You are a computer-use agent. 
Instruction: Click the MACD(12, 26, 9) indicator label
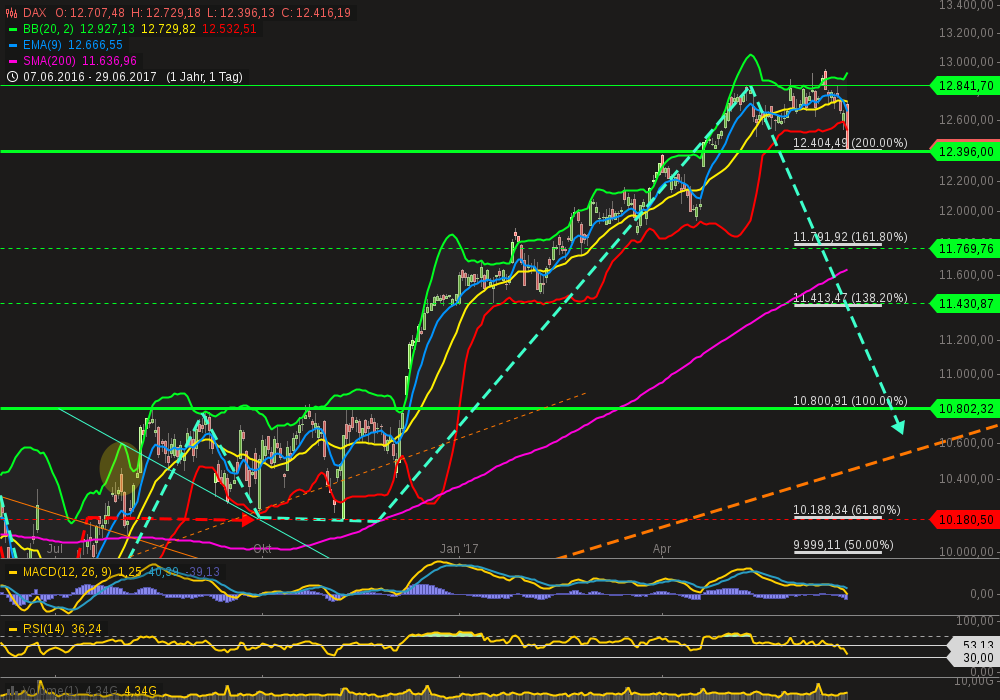coord(67,572)
